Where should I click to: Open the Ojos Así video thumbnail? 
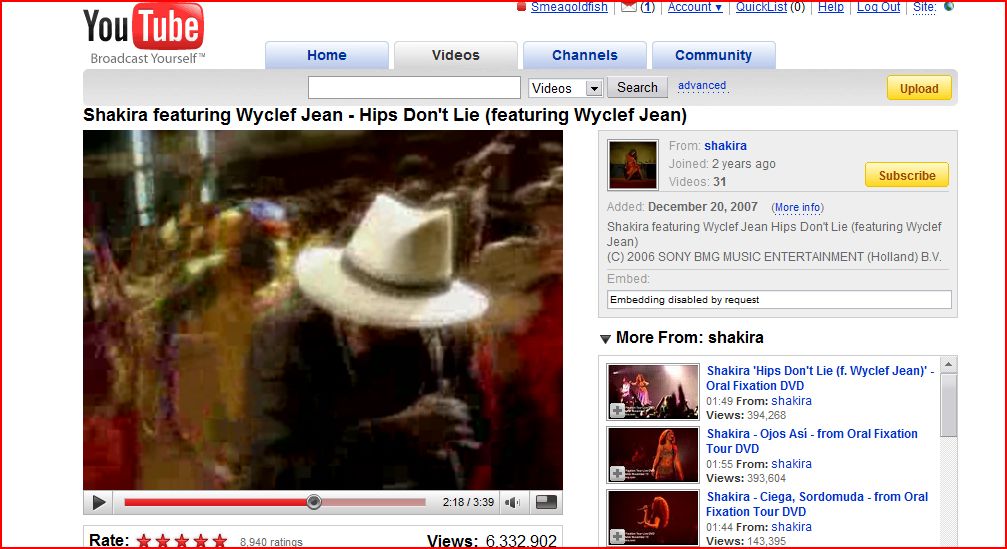pos(653,455)
